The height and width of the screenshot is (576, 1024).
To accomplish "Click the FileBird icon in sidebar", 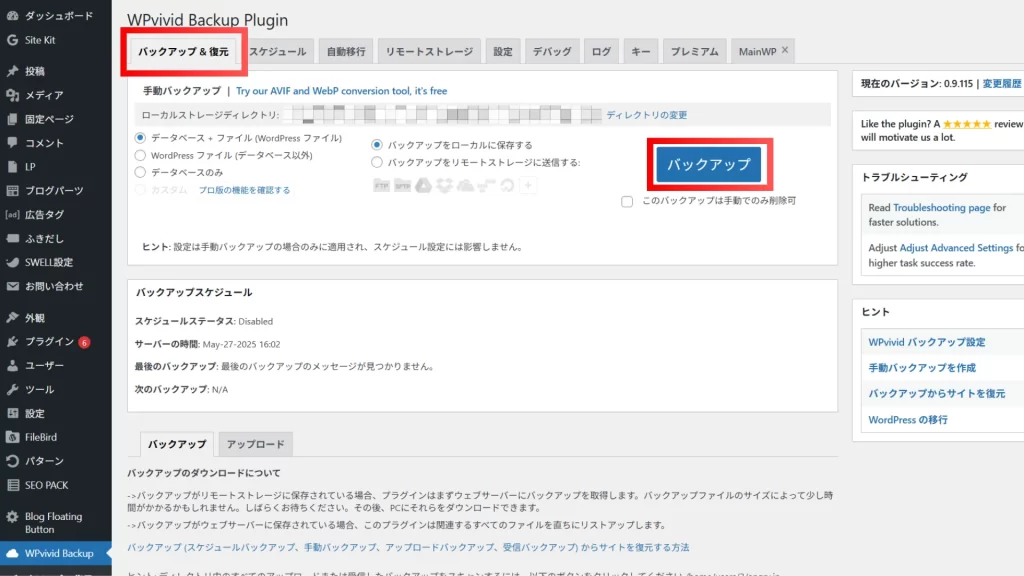I will tap(12, 437).
